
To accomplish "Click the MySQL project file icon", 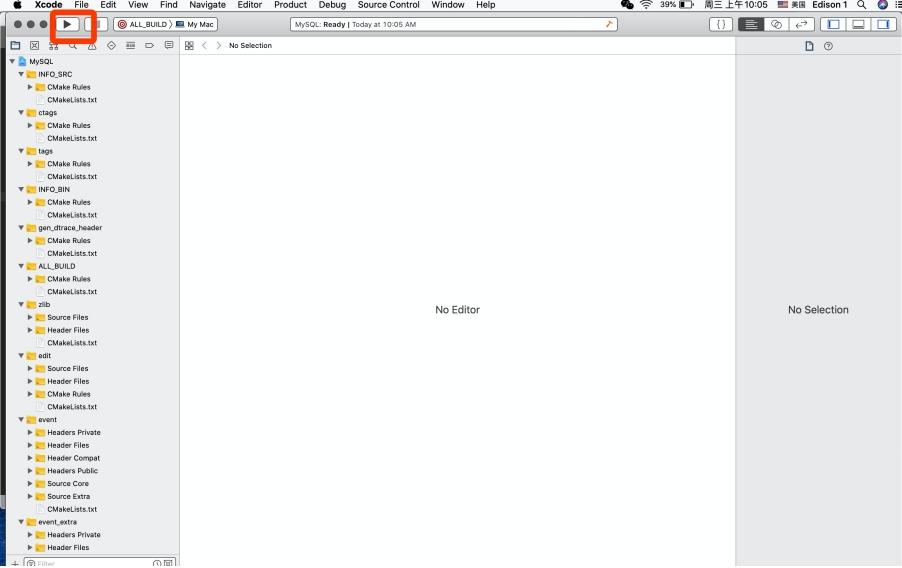I will tap(22, 61).
